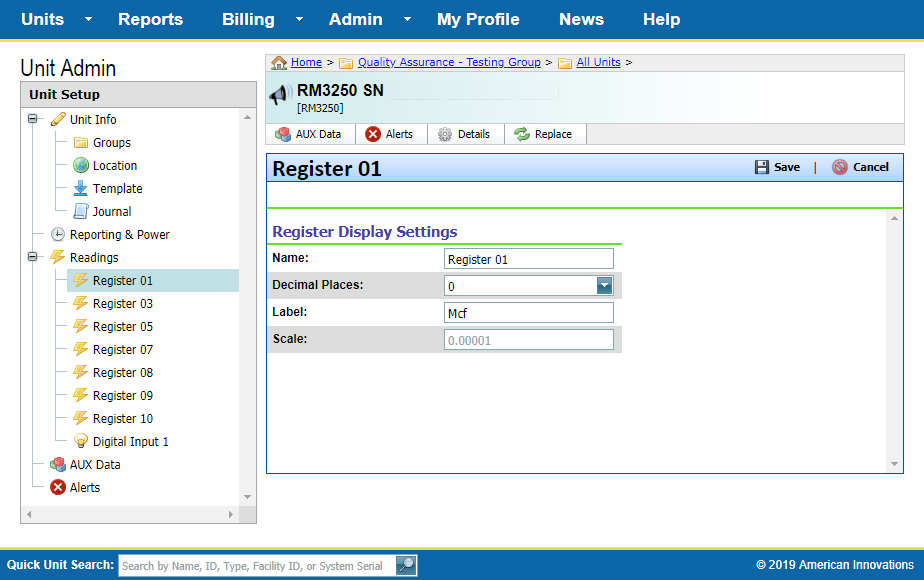Click the red Cancel icon
Screen dimensions: 924x580
840,167
